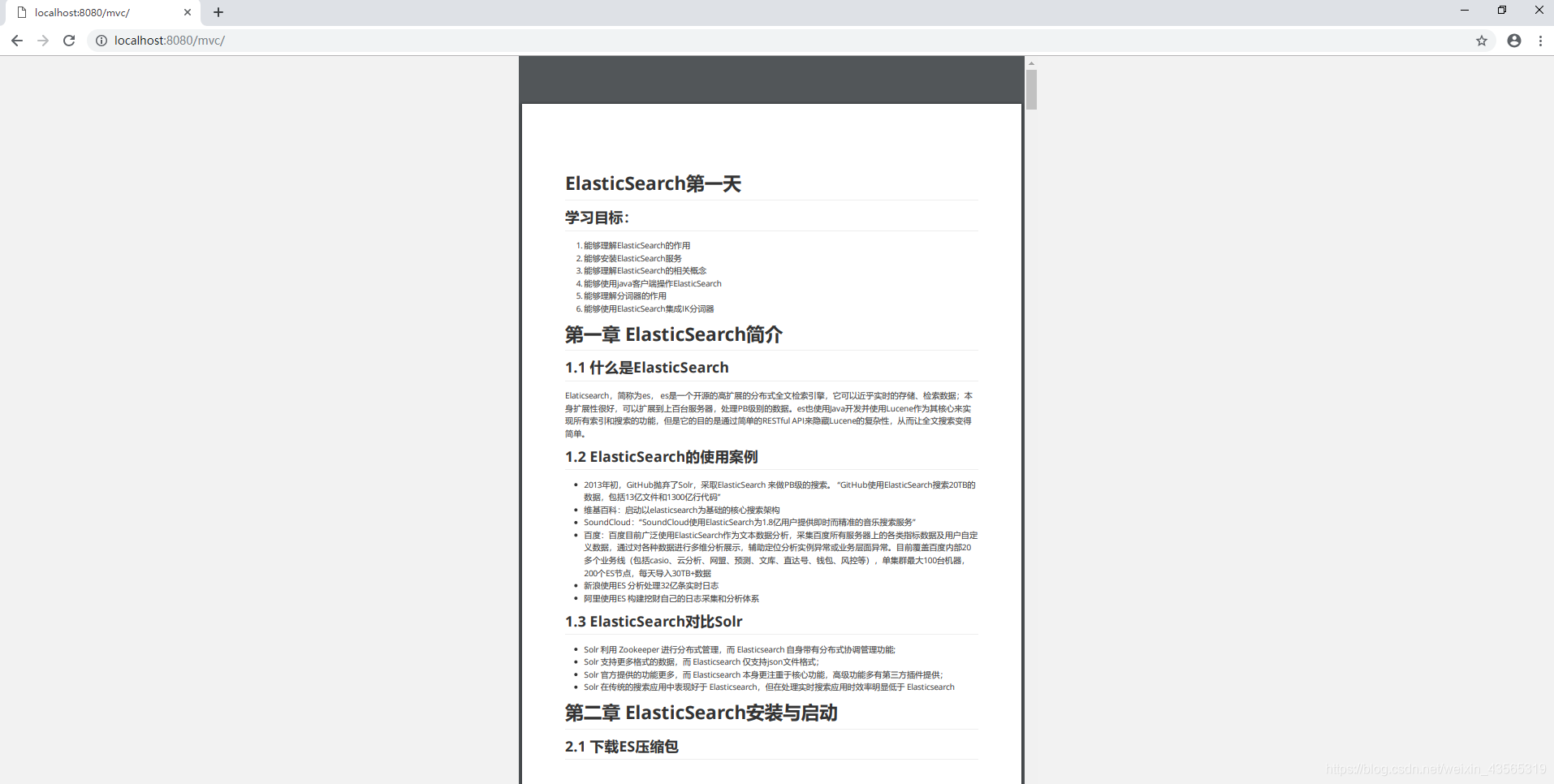Click list item 能够理解分词器的作用

click(625, 296)
